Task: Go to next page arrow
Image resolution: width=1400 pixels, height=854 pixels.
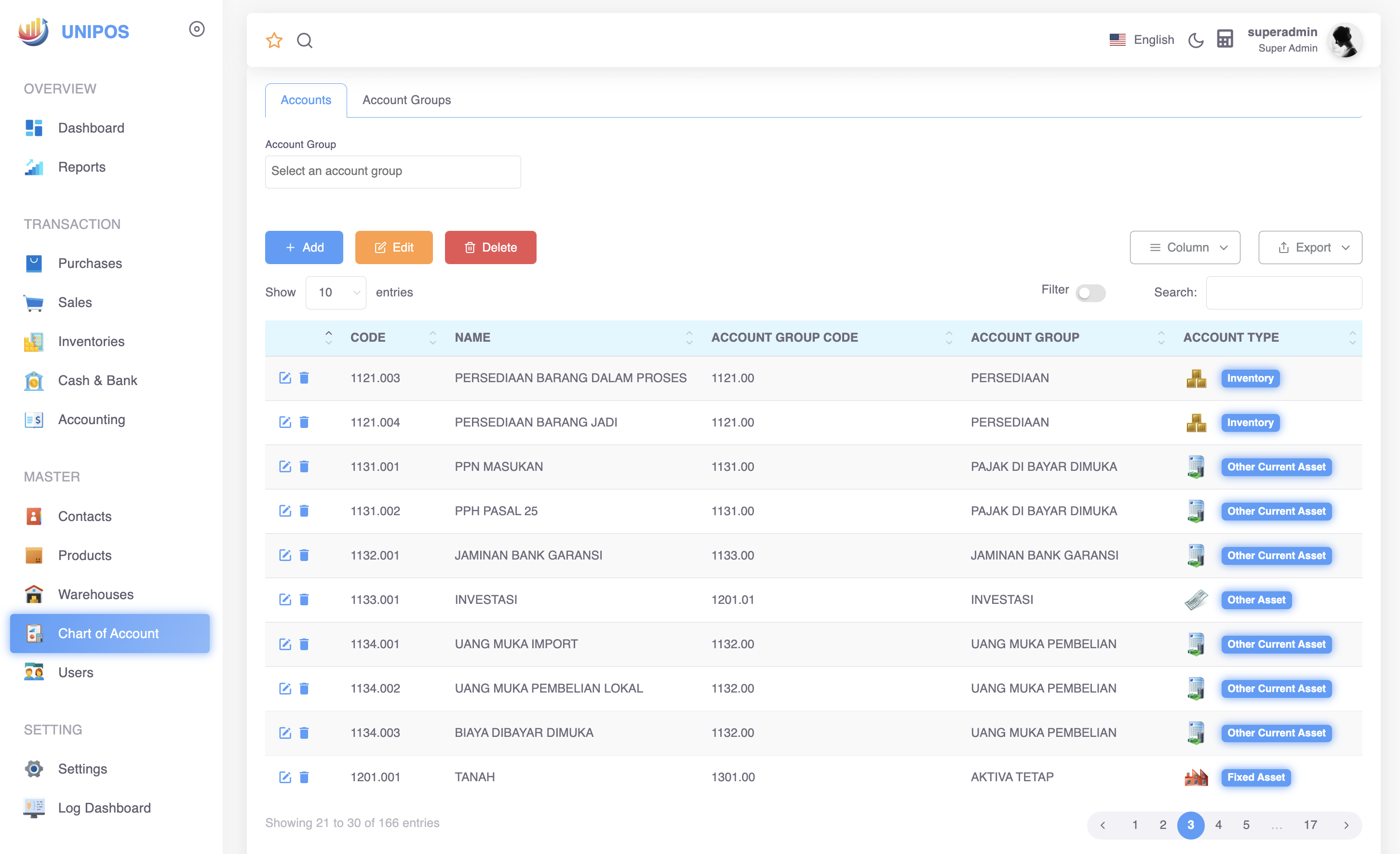Action: tap(1346, 825)
